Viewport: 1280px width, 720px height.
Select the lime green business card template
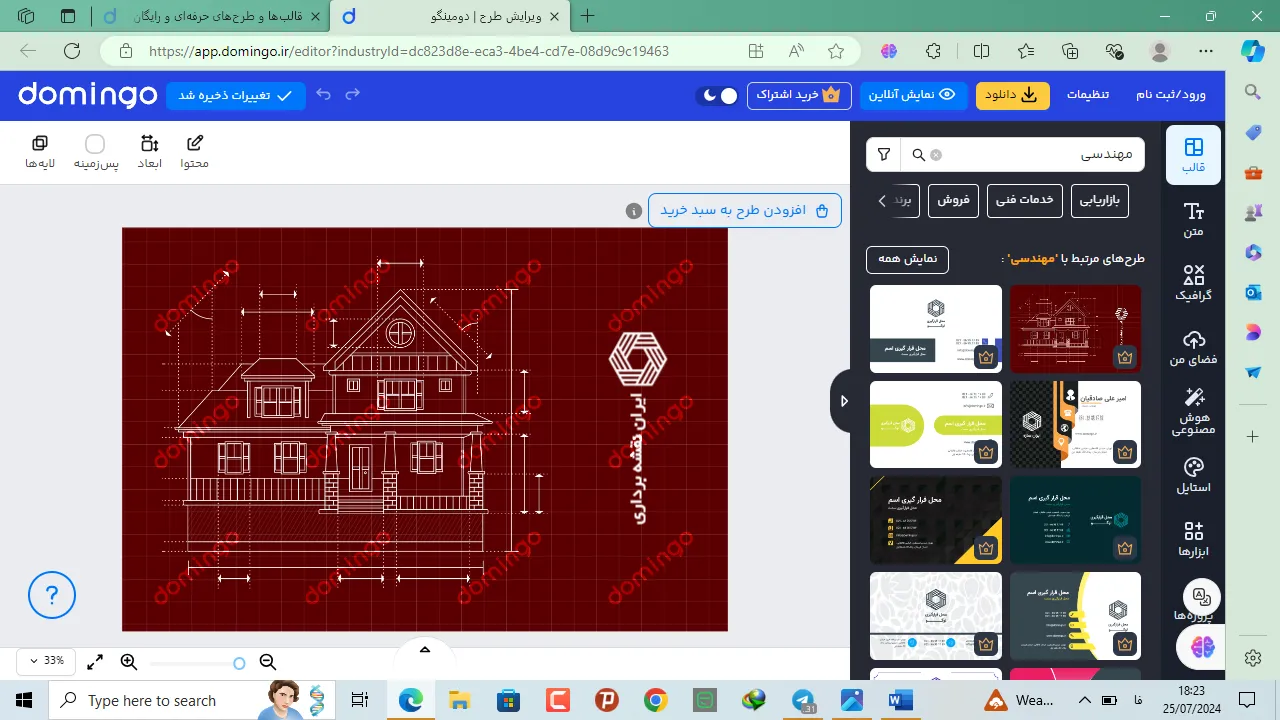(x=936, y=424)
